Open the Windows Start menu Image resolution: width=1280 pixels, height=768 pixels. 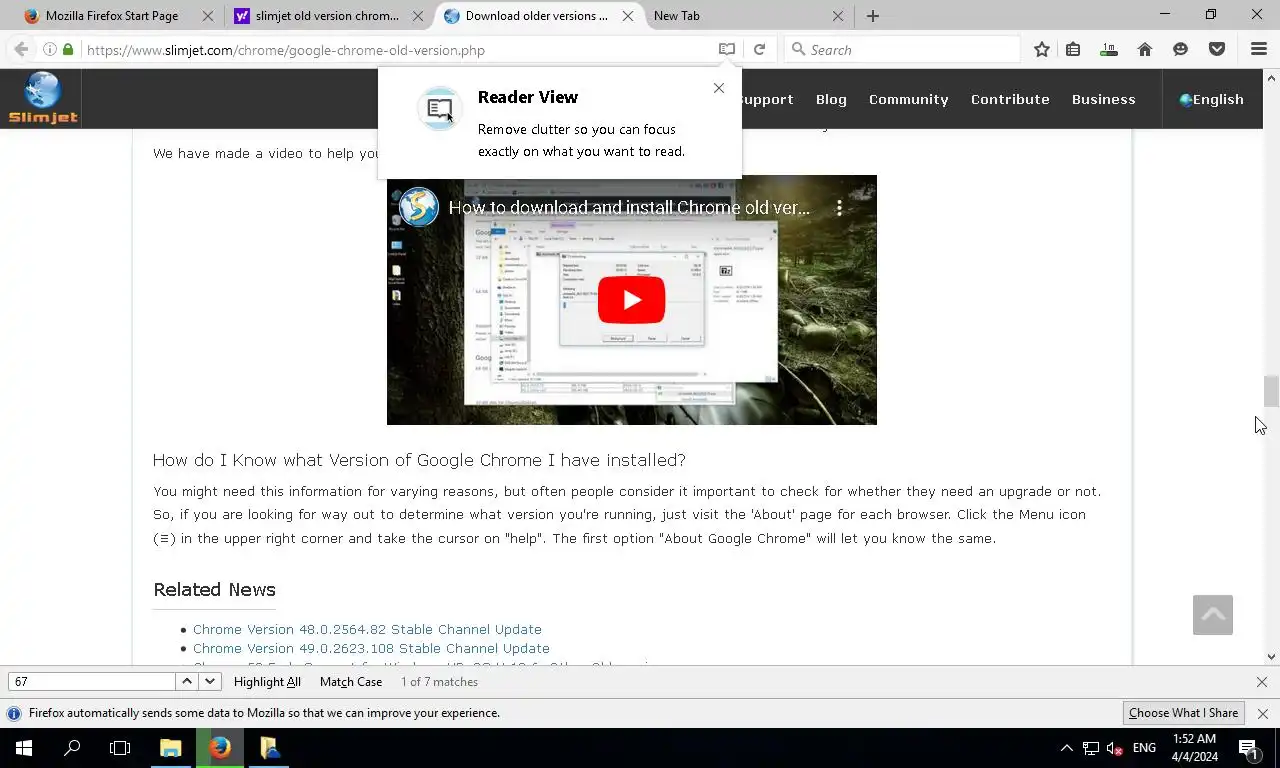coord(24,748)
